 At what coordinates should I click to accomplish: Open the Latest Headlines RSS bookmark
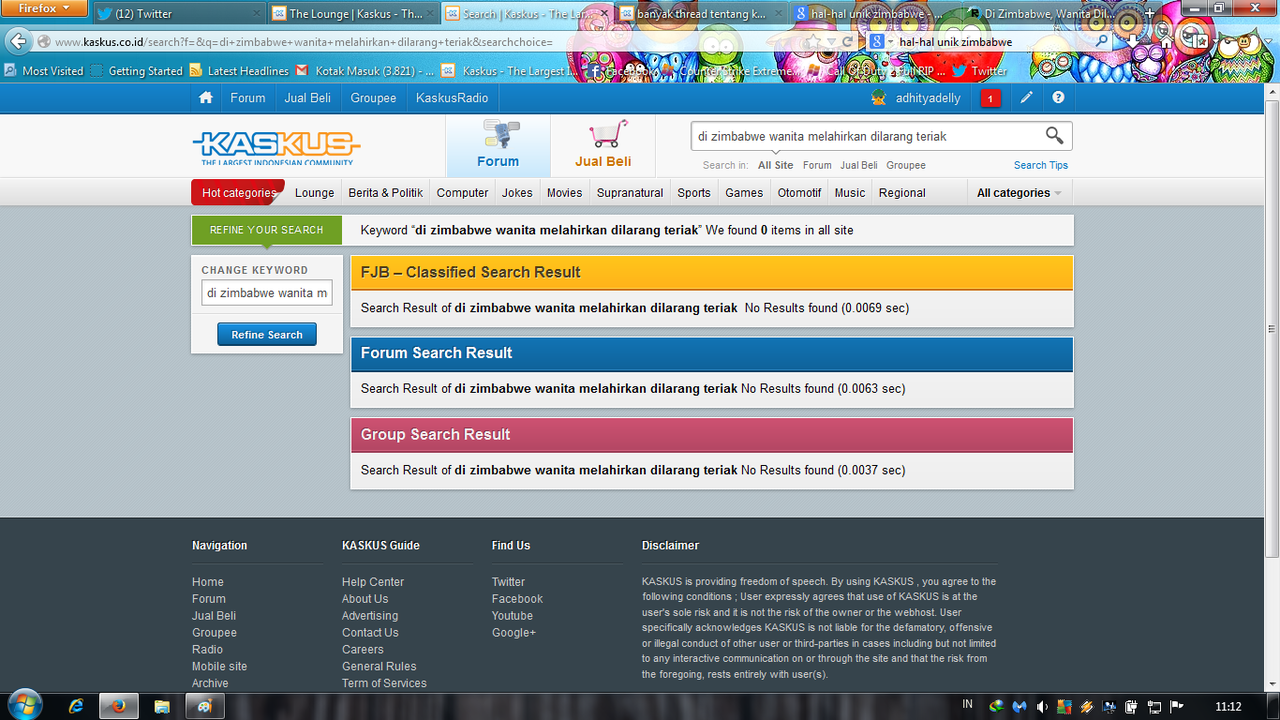[x=239, y=71]
